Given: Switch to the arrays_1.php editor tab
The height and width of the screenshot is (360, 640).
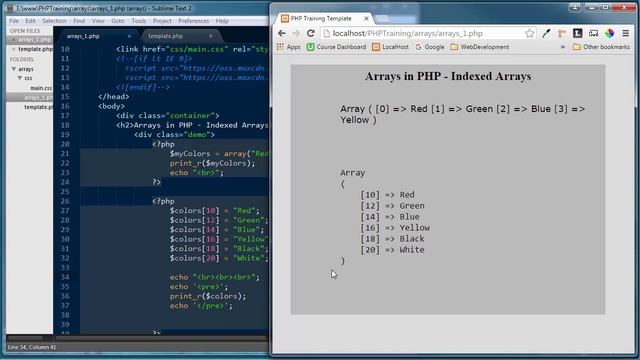Looking at the screenshot, I should [83, 36].
